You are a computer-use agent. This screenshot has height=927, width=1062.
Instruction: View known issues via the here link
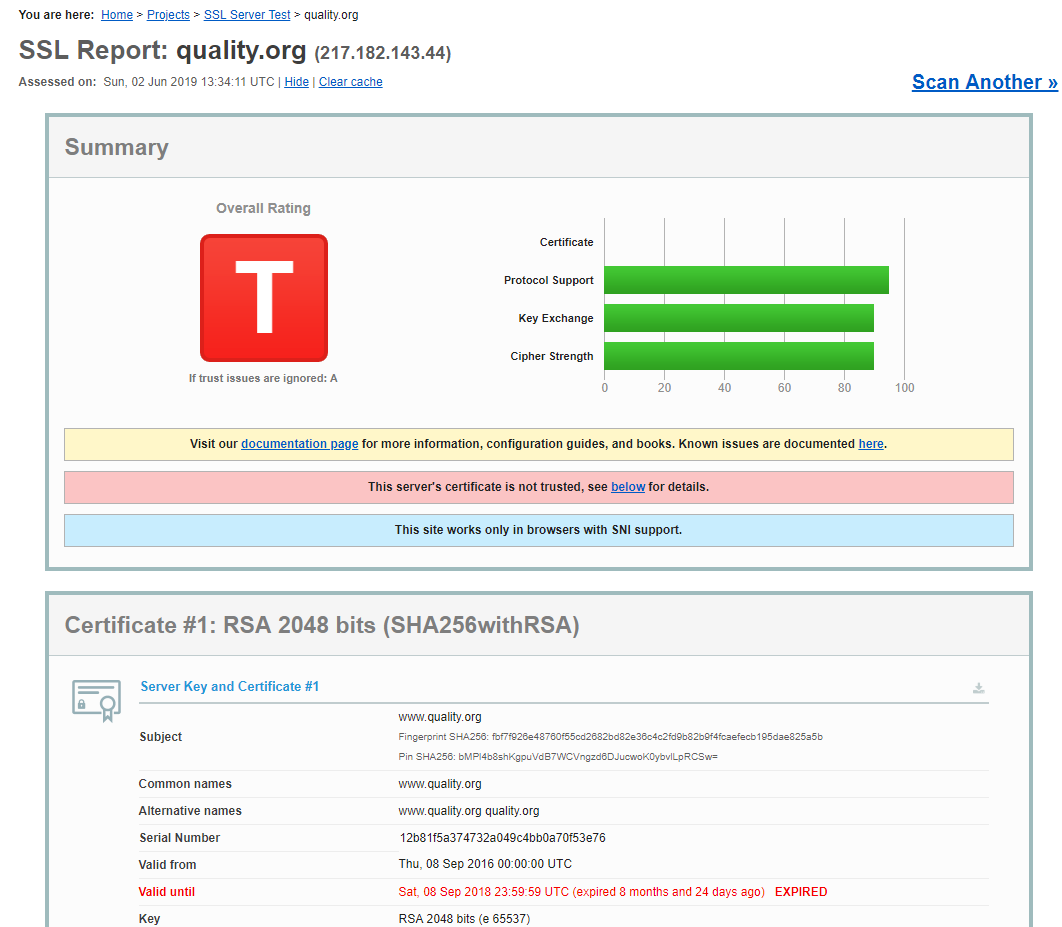(870, 443)
